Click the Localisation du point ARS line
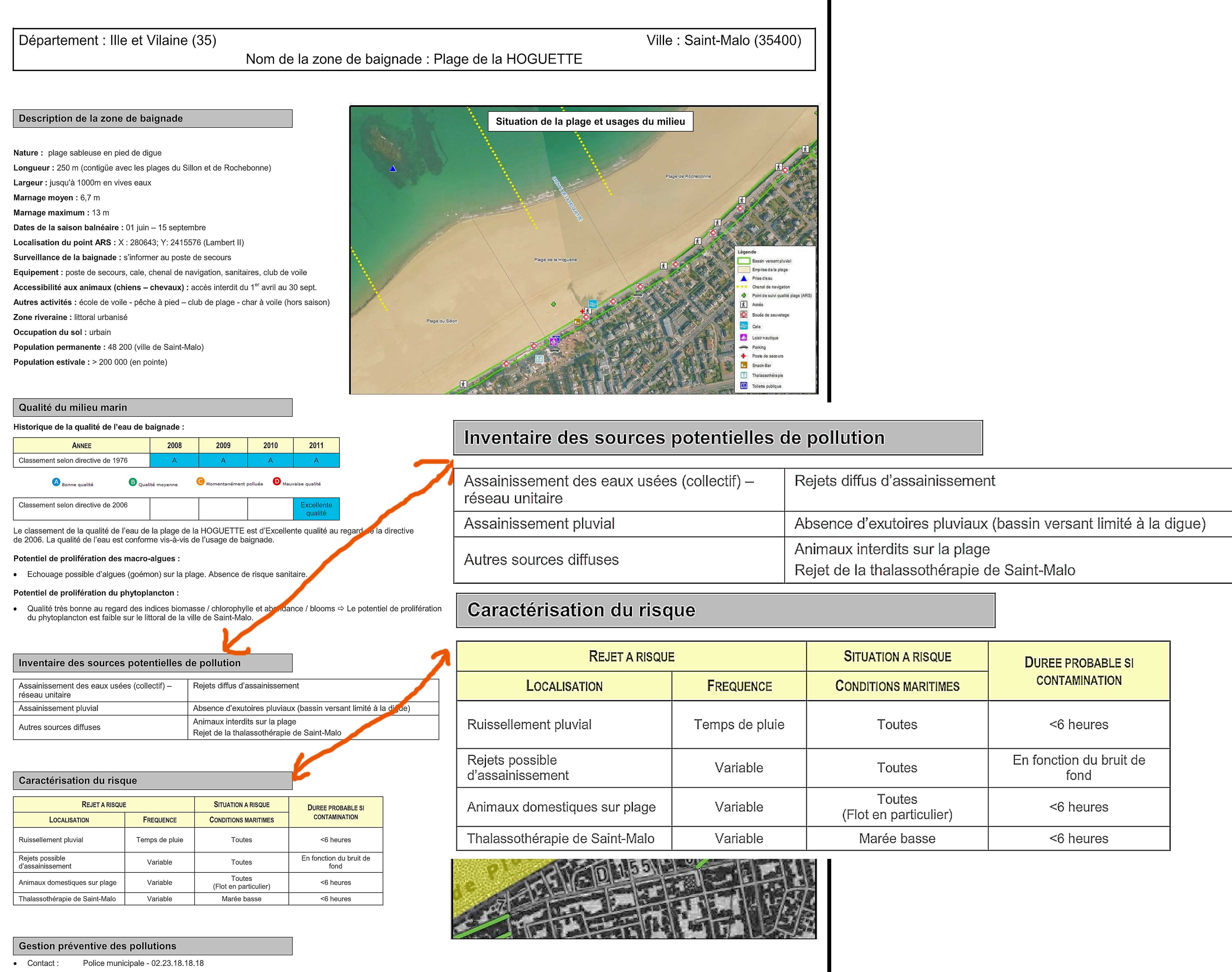Screen dimensions: 1232x972 tap(129, 242)
